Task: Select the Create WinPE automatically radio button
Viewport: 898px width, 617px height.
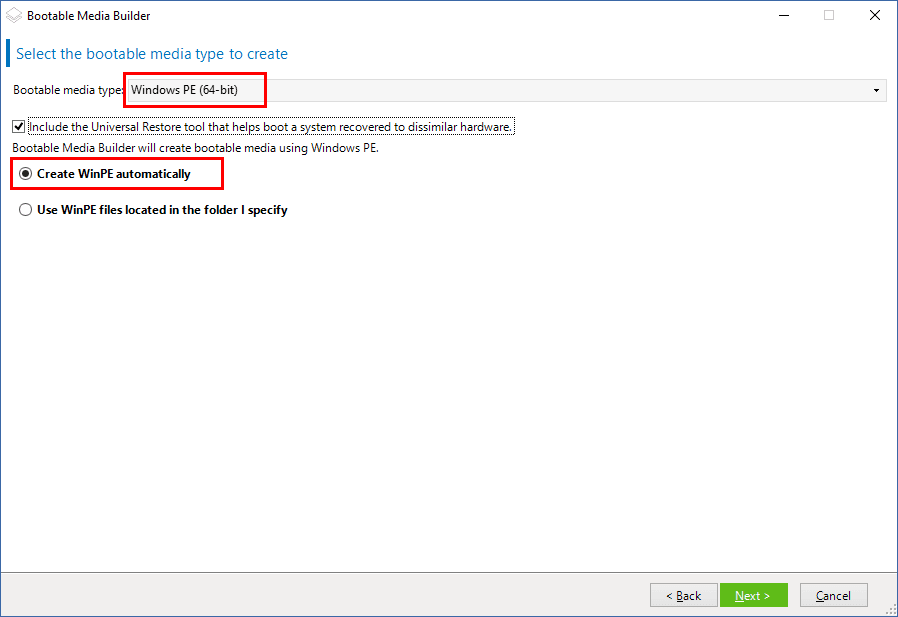Action: (26, 174)
